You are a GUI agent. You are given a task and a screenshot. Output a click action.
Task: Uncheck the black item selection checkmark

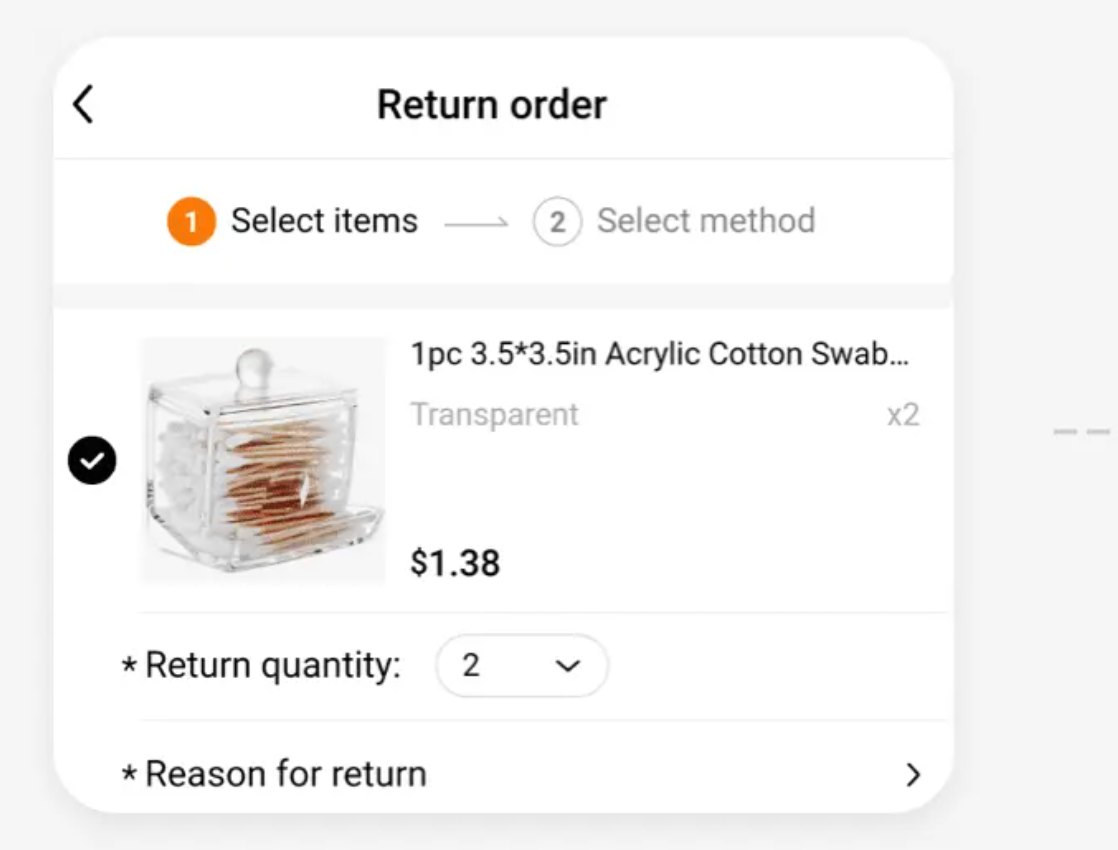tap(92, 460)
